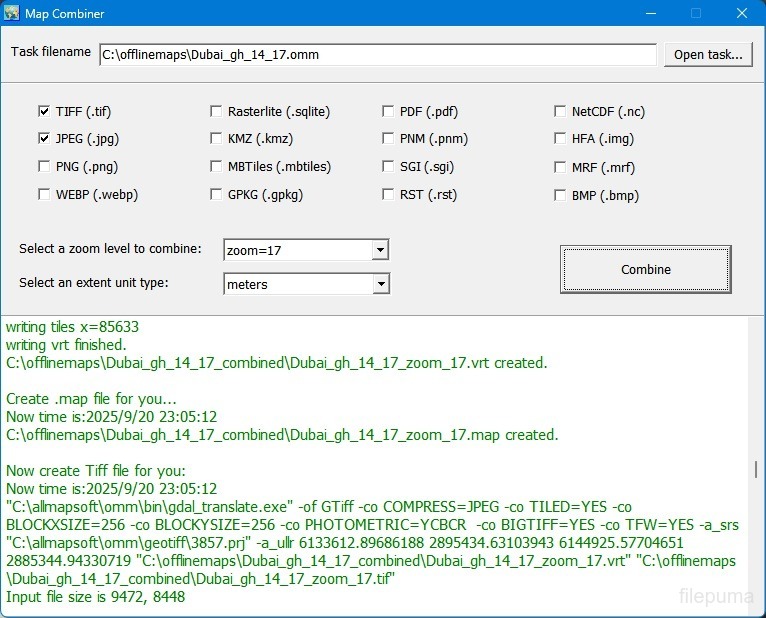Check the NetCDF (.nc) format box
This screenshot has height=618, width=766.
point(560,111)
